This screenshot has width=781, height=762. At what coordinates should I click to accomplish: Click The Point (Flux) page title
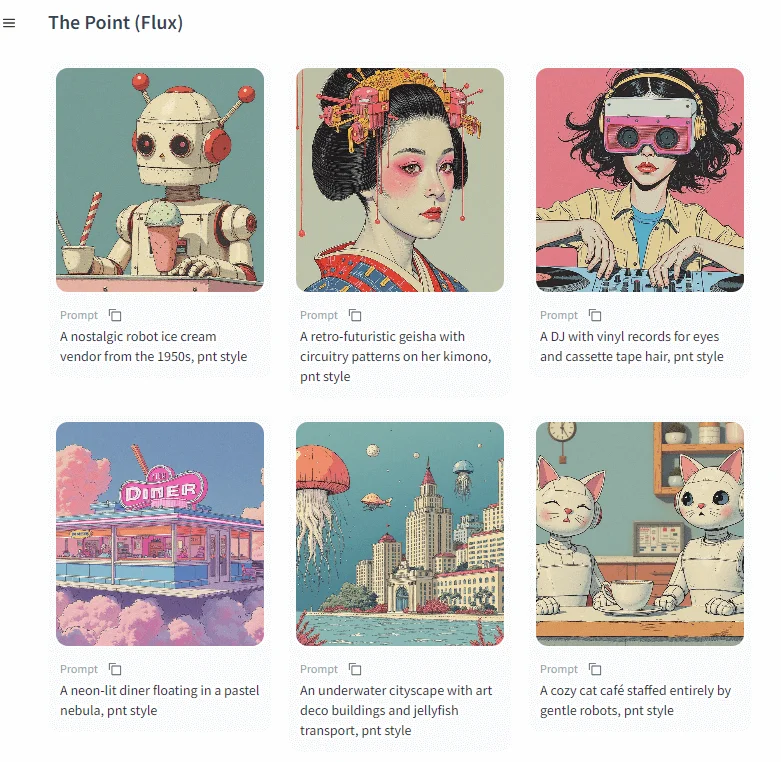tap(116, 23)
